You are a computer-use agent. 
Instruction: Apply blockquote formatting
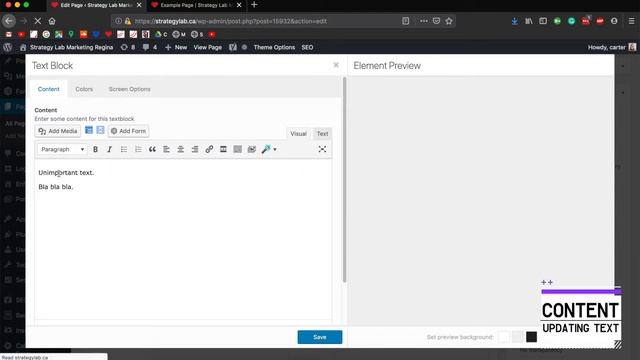152,149
